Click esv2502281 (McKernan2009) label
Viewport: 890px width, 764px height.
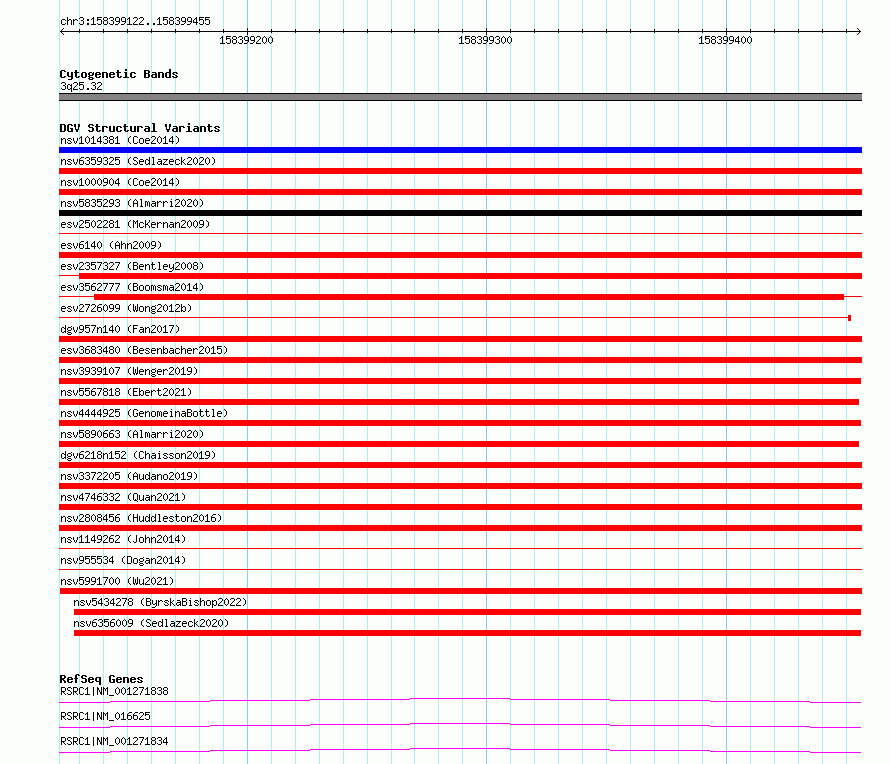coord(135,224)
